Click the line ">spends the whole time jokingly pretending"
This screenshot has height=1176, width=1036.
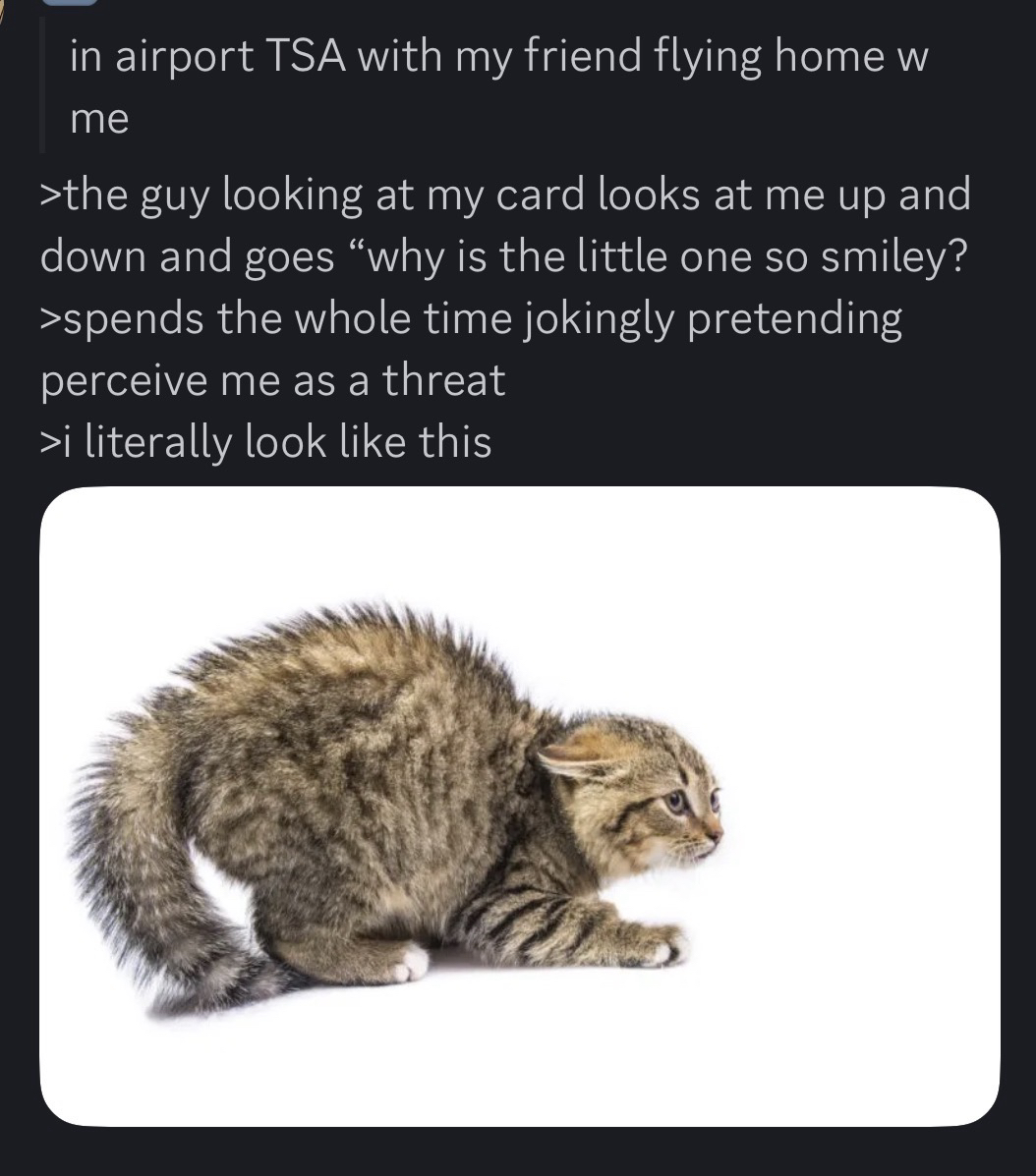471,319
